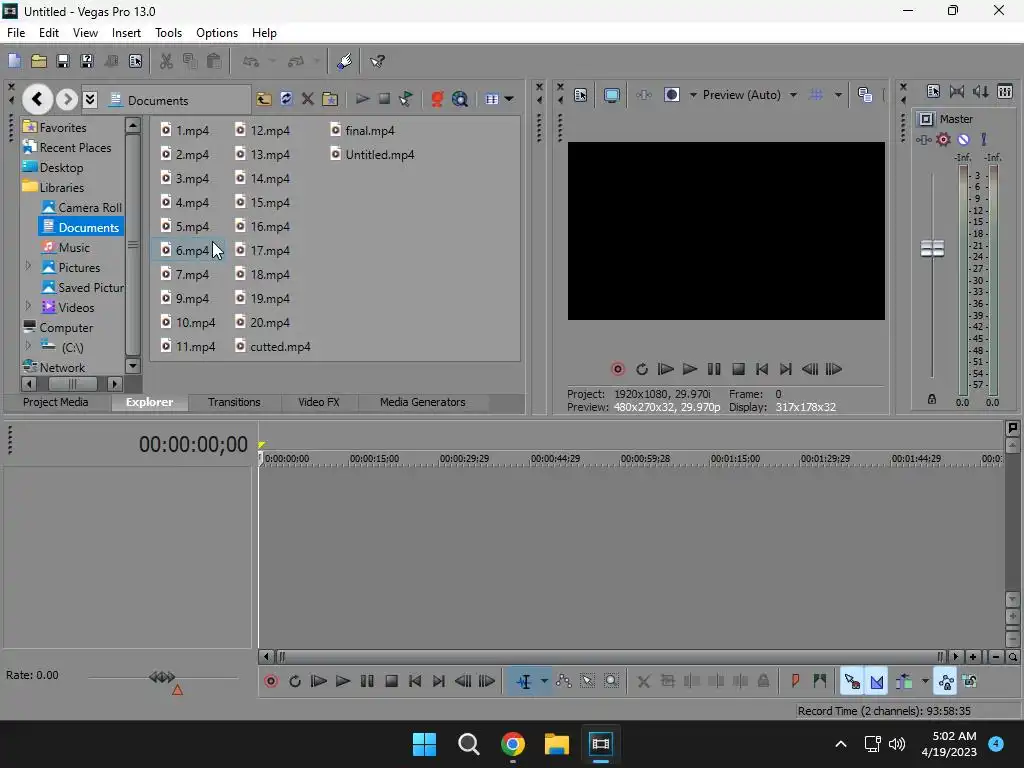Select 6.mp4 in file list
Image resolution: width=1024 pixels, height=768 pixels.
click(x=185, y=251)
